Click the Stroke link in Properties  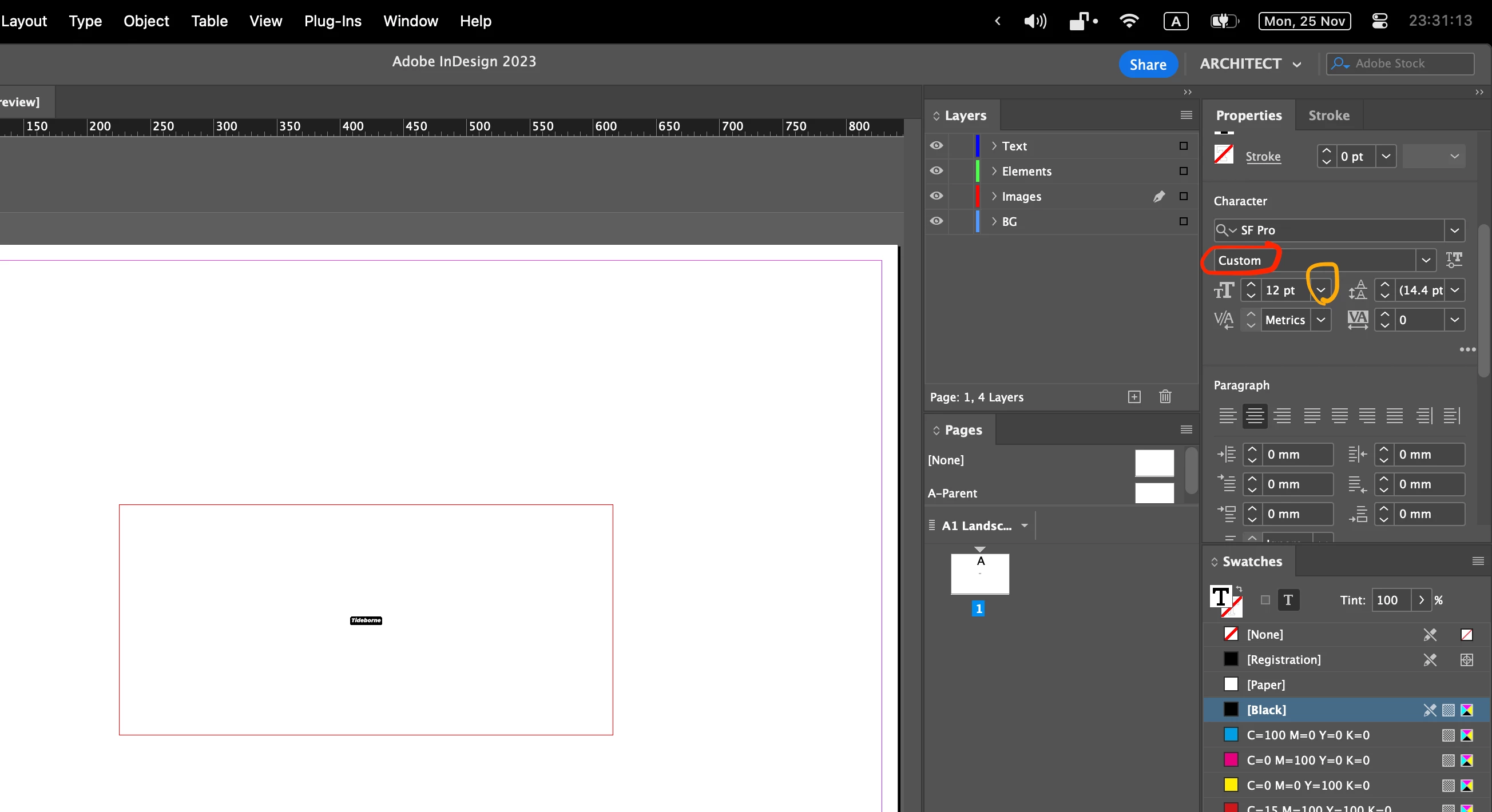[1263, 156]
